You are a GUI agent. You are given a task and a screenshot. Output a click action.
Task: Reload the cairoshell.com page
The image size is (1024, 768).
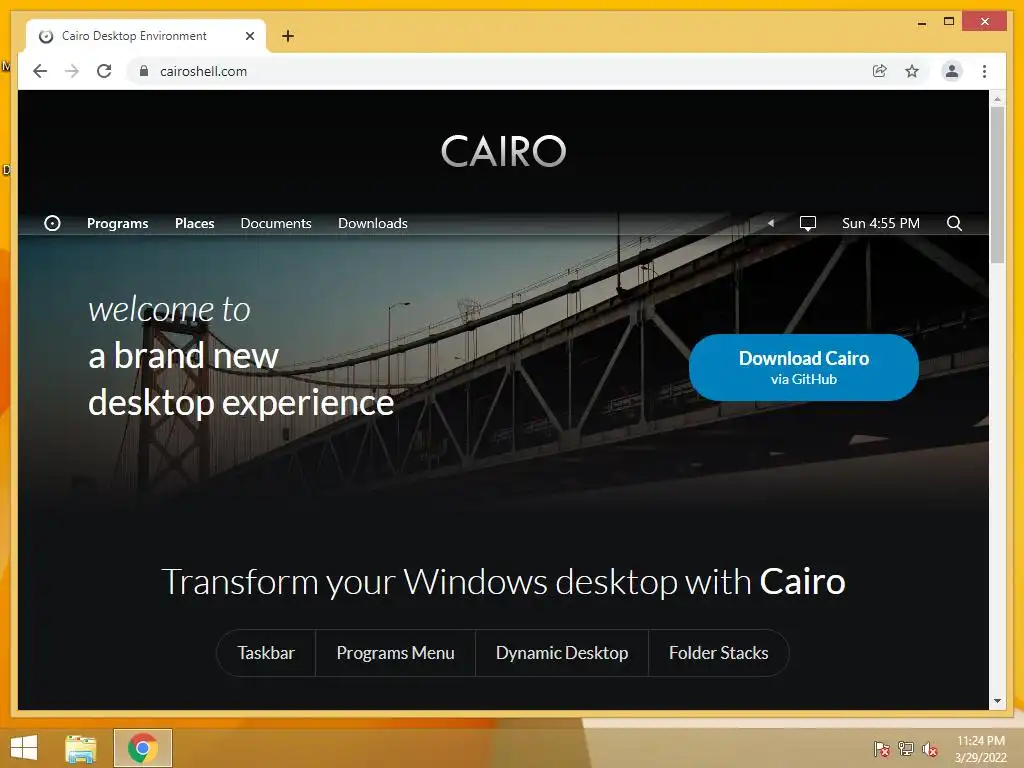(104, 71)
